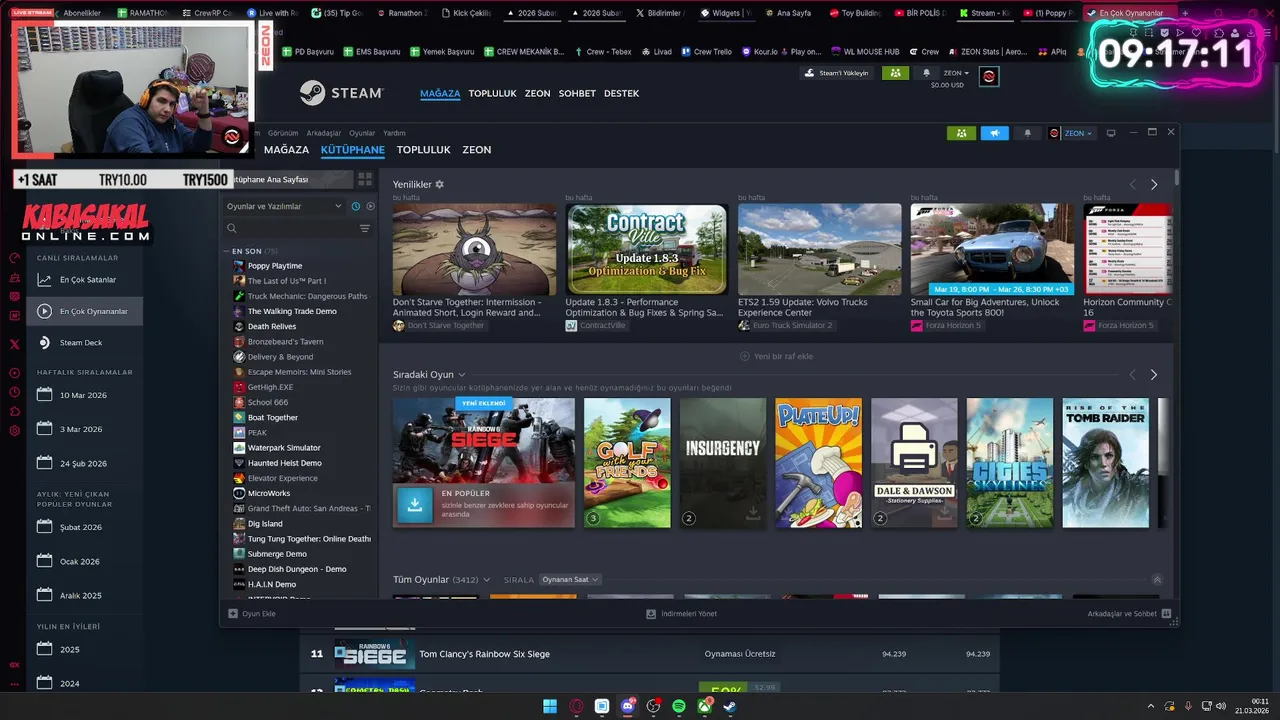Screen dimensions: 1280x720
Task: Open CREW Trello bookmark
Action: click(x=706, y=52)
